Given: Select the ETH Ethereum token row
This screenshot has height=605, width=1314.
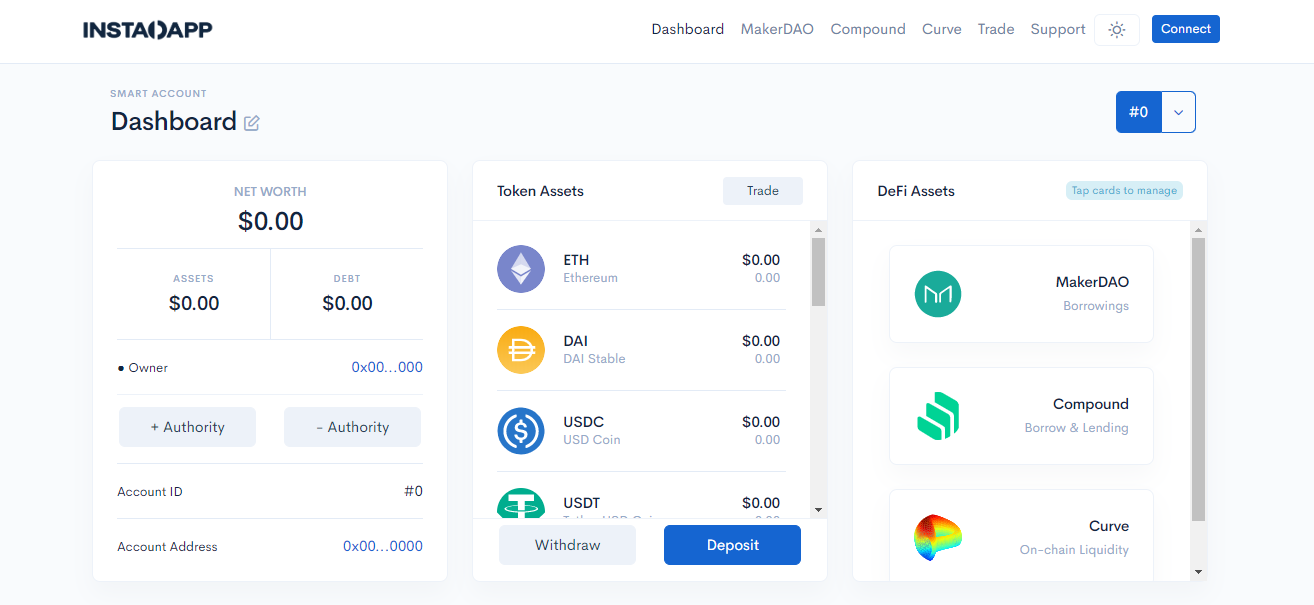Looking at the screenshot, I should point(641,269).
